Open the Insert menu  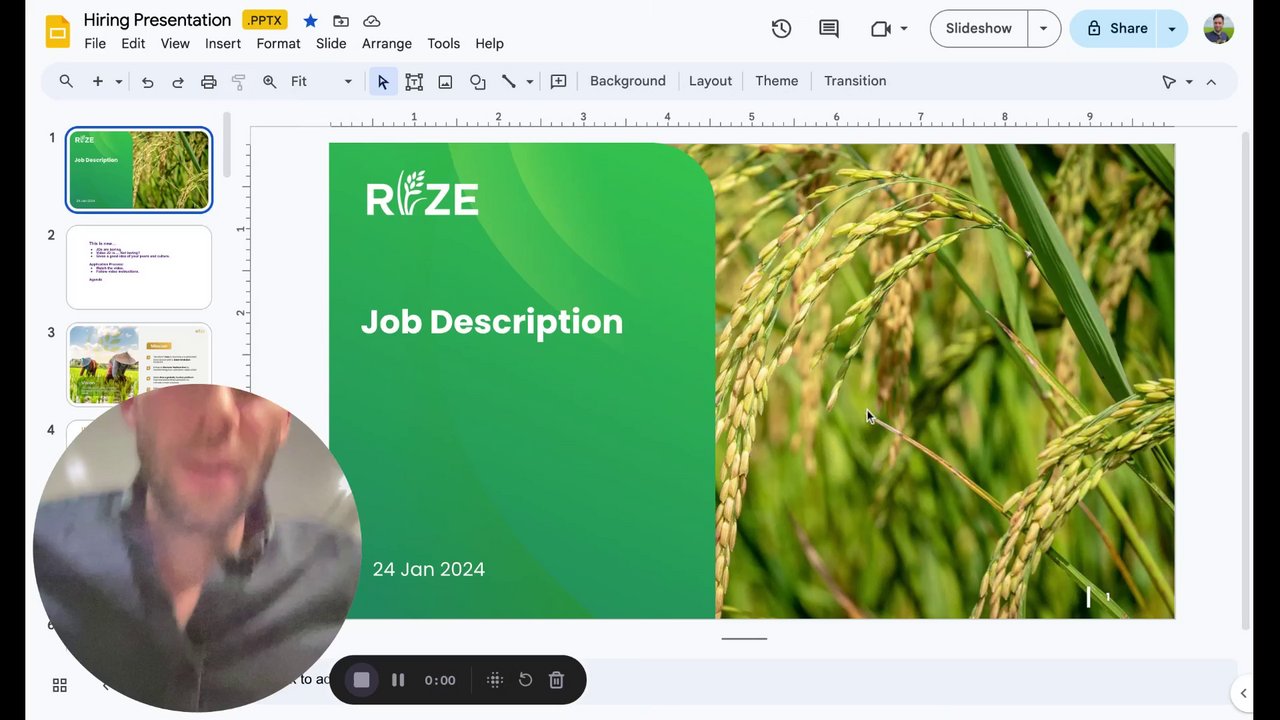(223, 44)
